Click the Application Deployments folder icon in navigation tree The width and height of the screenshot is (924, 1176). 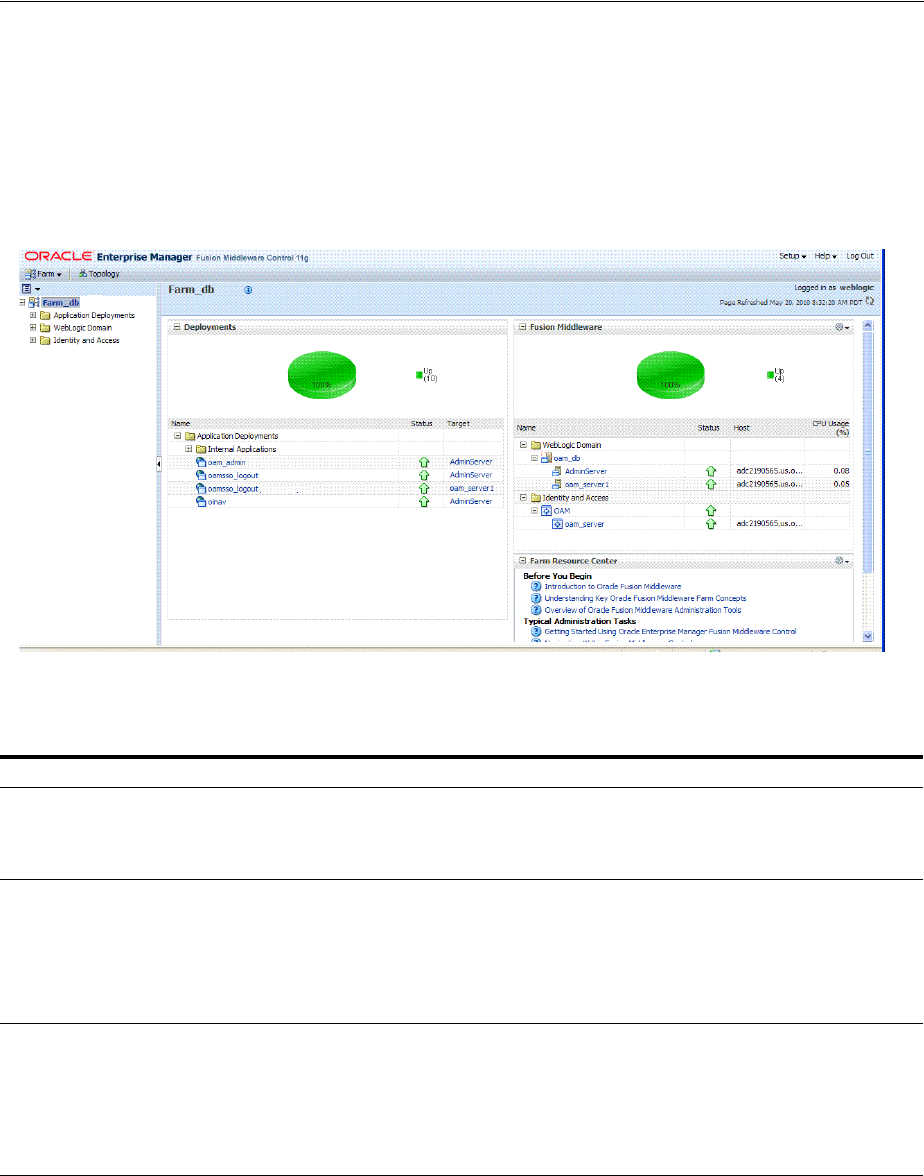coord(45,316)
